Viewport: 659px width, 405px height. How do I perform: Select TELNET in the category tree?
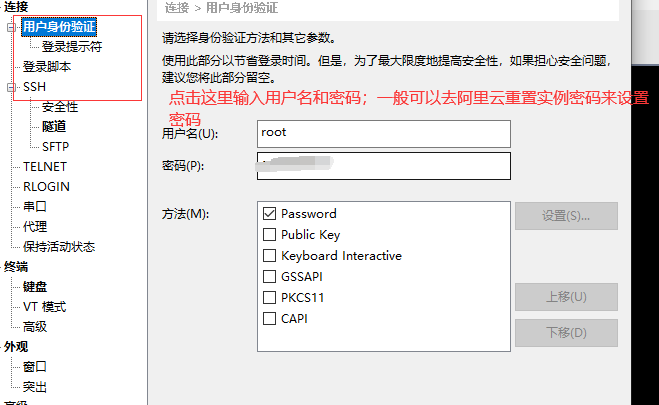45,167
